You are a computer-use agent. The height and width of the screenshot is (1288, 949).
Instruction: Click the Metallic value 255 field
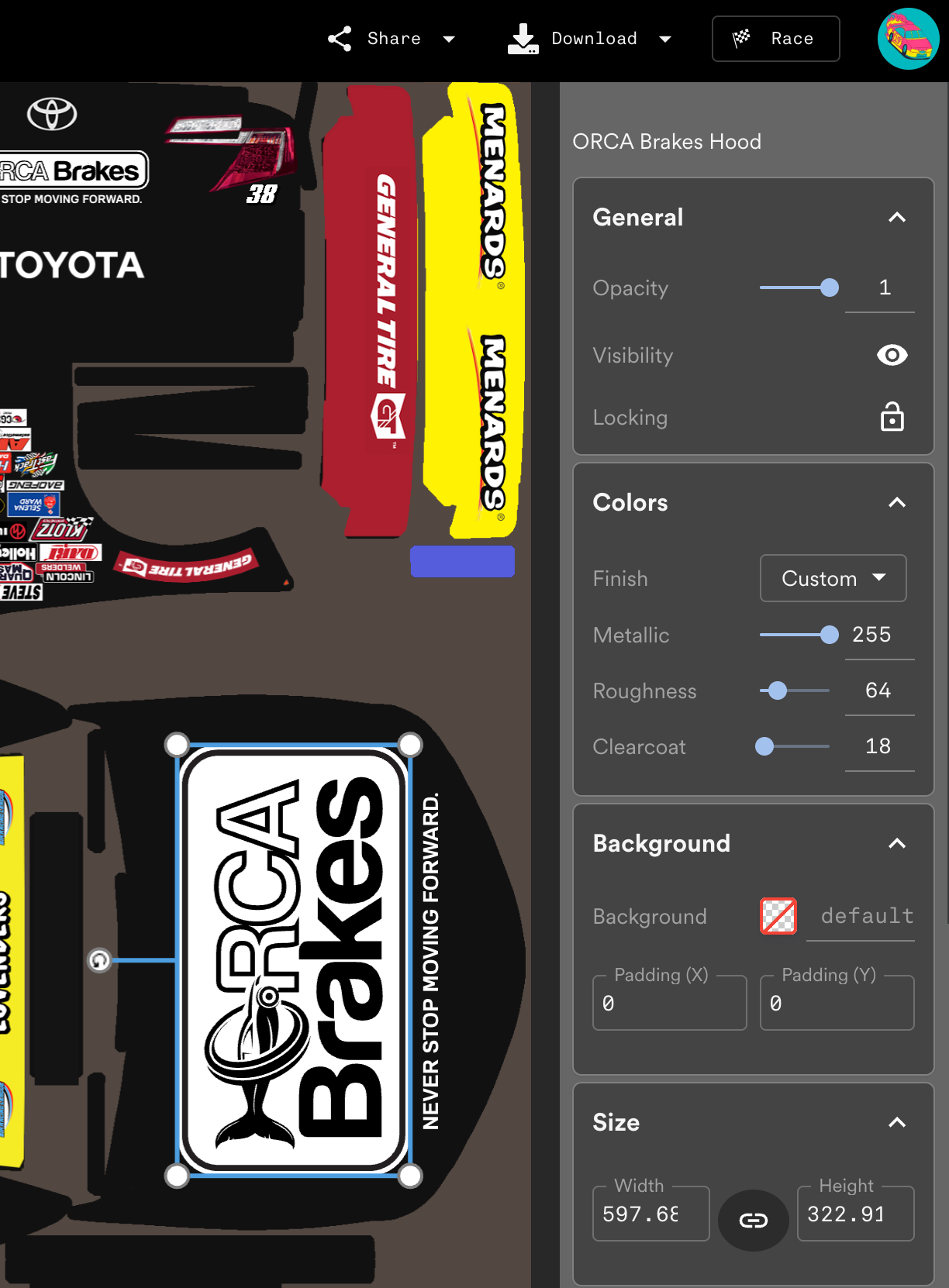[x=880, y=635]
